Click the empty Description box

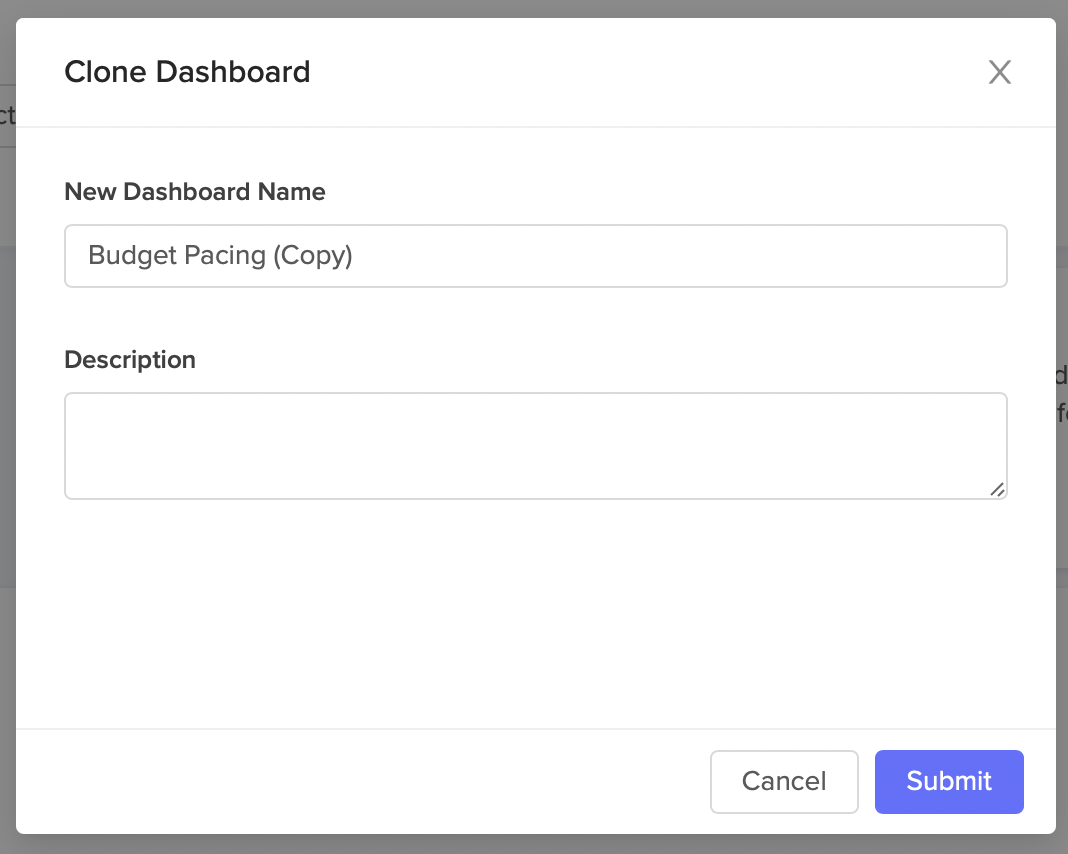[535, 445]
